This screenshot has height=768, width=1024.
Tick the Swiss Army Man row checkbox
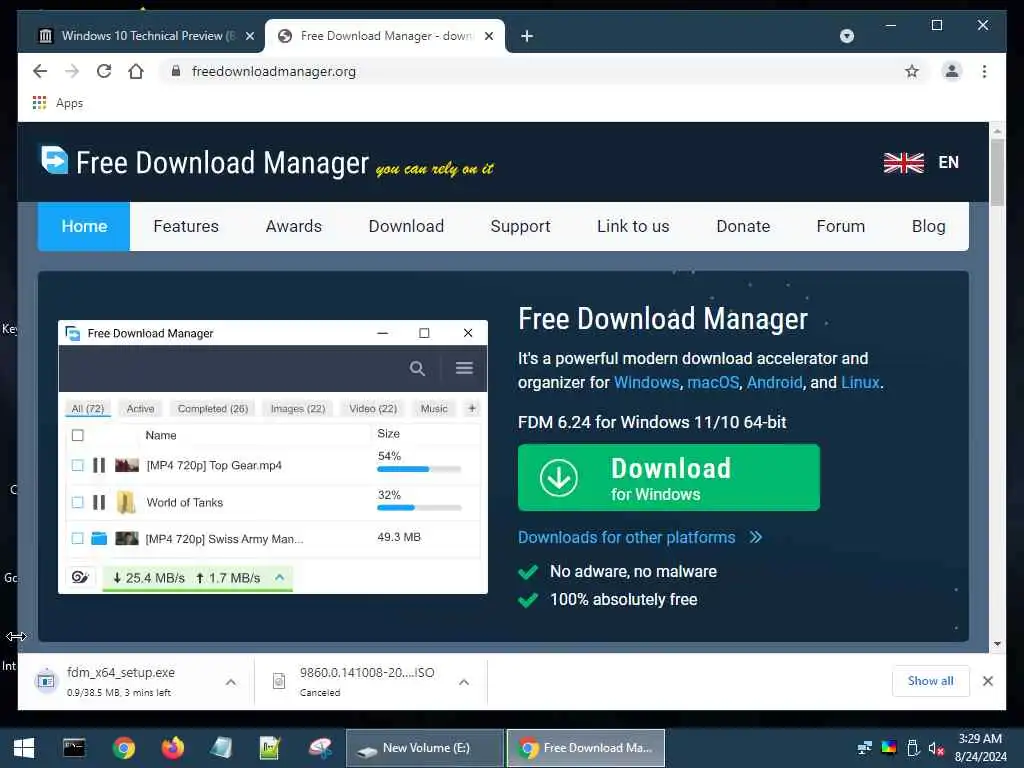click(x=78, y=538)
